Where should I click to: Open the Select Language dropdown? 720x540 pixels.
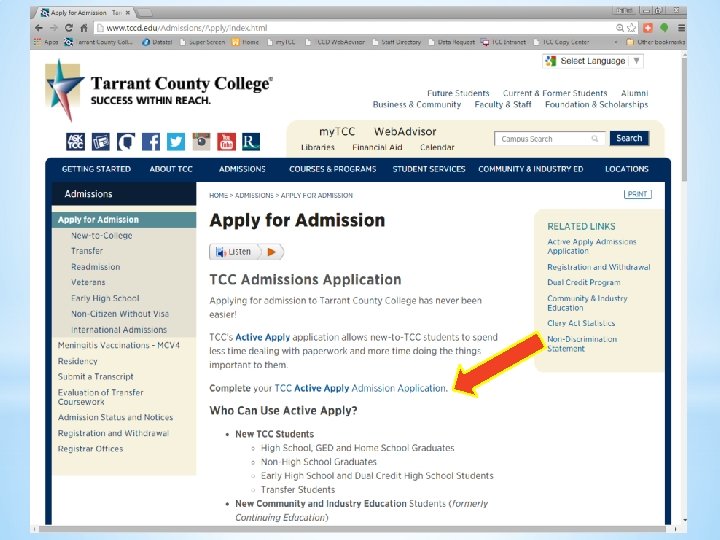pos(593,61)
